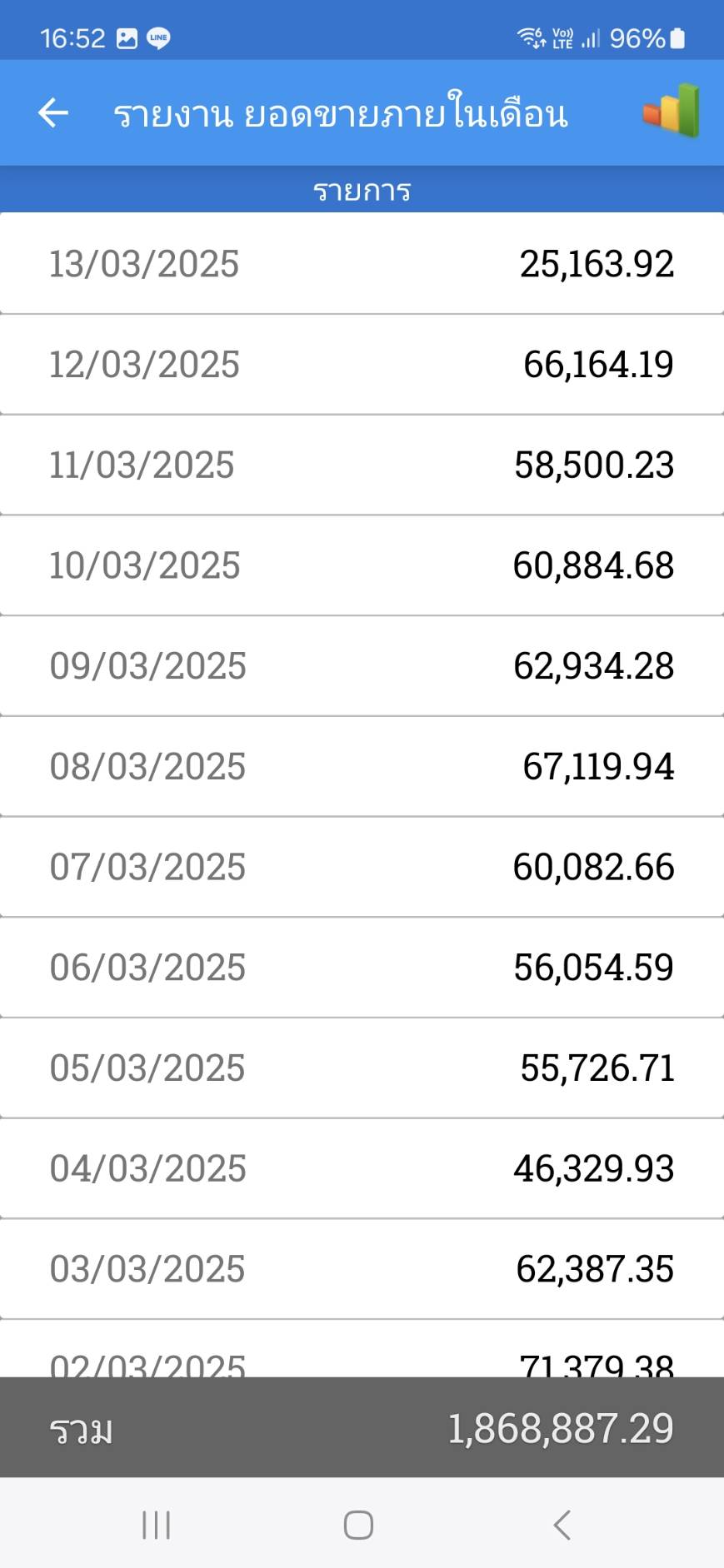Viewport: 724px width, 1568px height.
Task: Tap the back arrow in the header
Action: tap(52, 112)
